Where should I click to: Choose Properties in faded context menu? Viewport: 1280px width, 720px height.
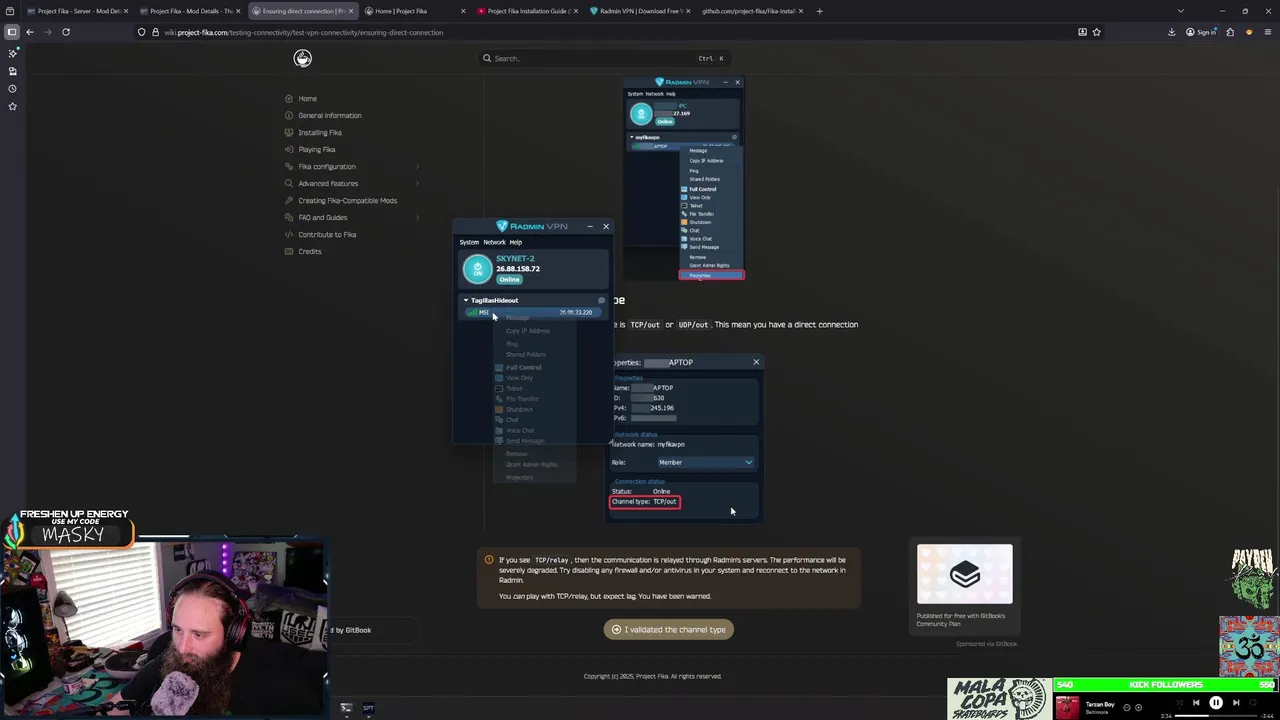coord(519,477)
